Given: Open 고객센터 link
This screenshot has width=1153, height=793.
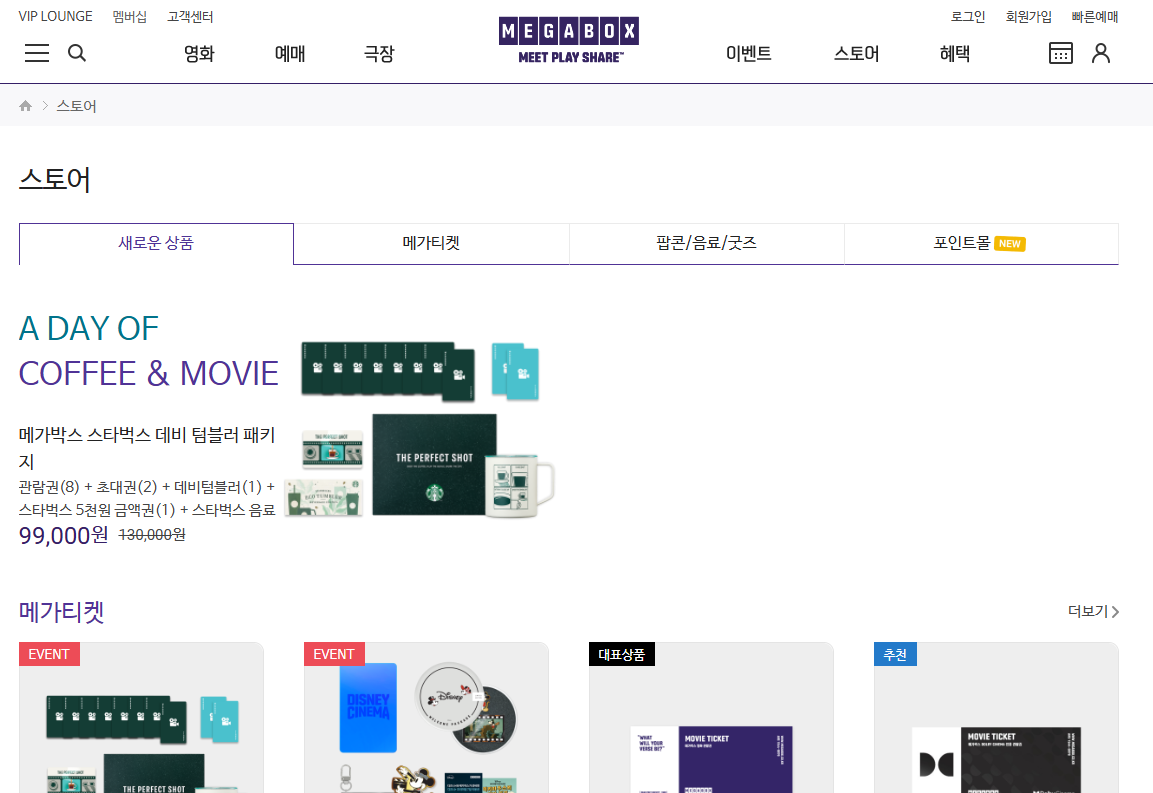Looking at the screenshot, I should 190,16.
